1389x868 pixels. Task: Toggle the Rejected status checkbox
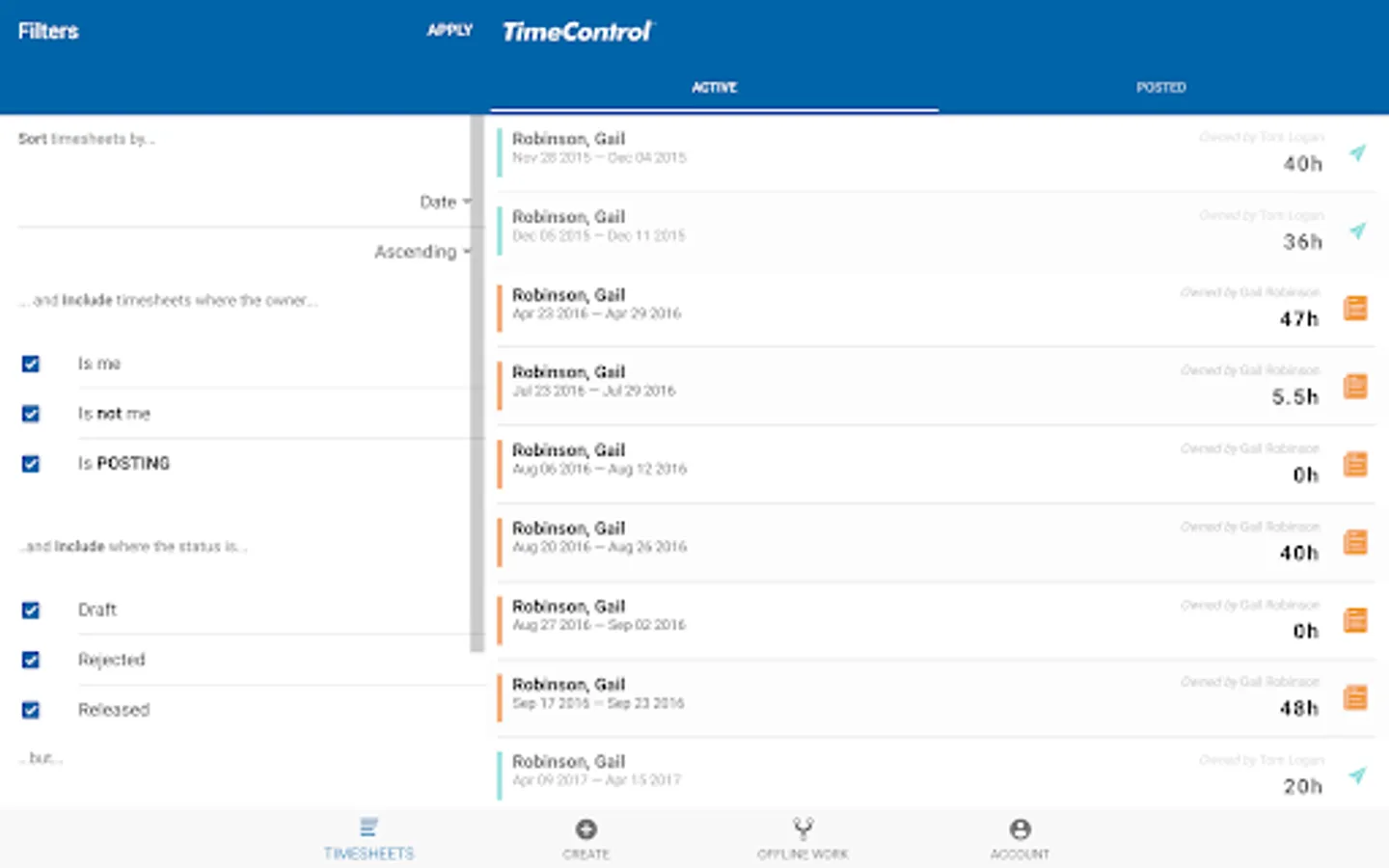pyautogui.click(x=31, y=660)
